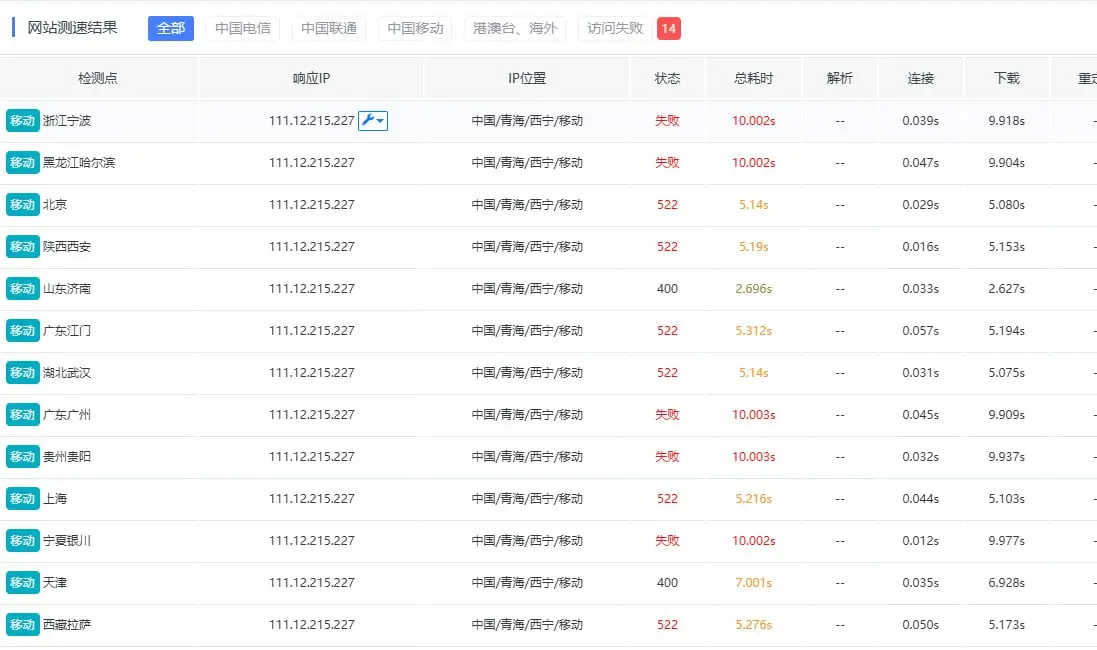The width and height of the screenshot is (1097, 650).
Task: Click response IP in the 天津 row
Action: click(x=311, y=583)
